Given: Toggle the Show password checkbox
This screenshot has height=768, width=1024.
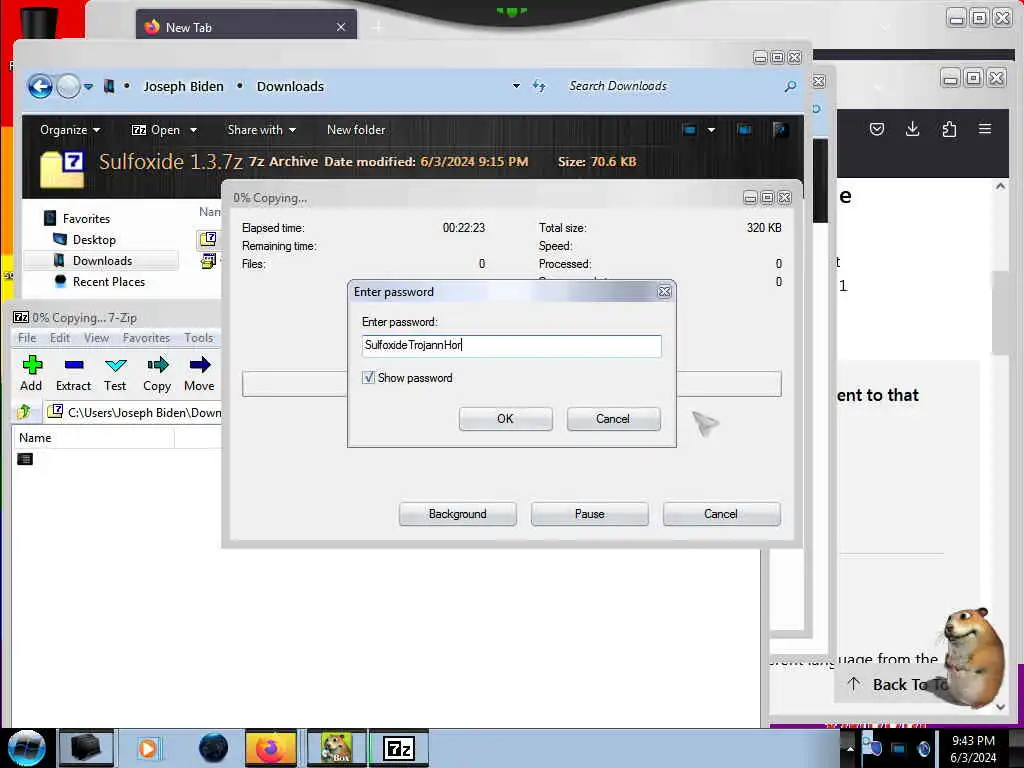Looking at the screenshot, I should tap(368, 377).
